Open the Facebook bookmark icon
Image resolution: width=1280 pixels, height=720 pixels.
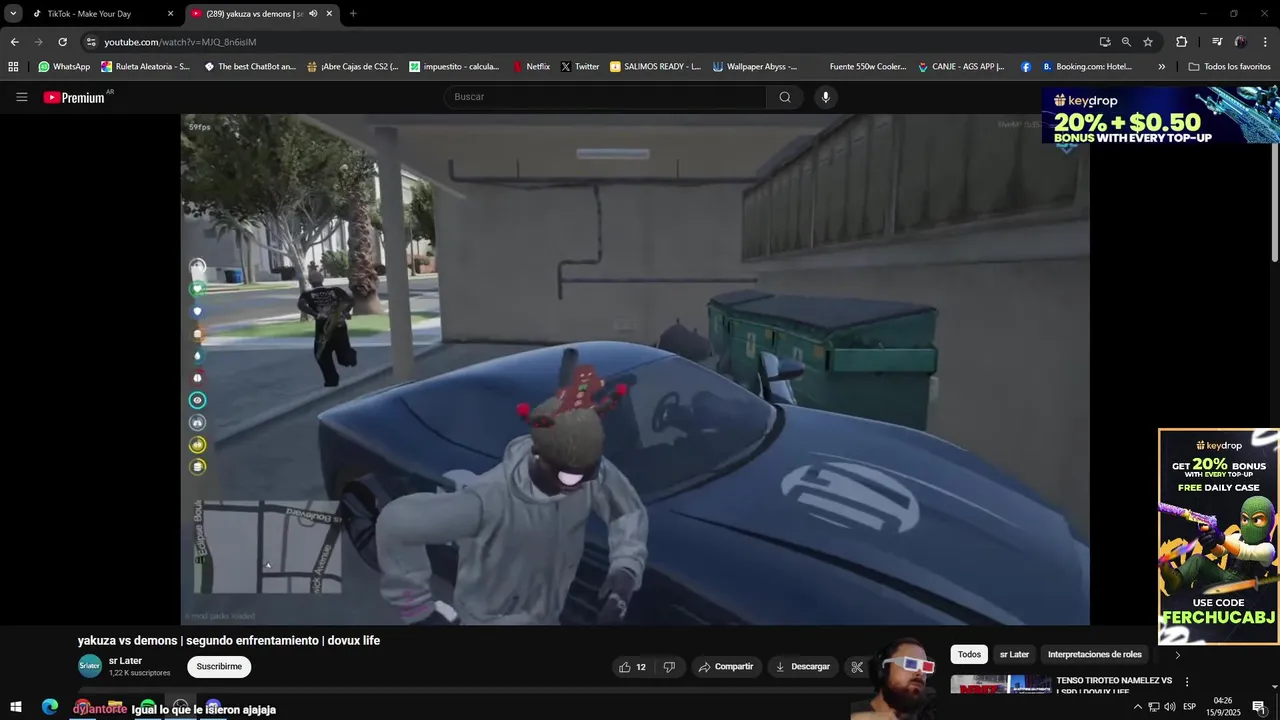point(1026,67)
